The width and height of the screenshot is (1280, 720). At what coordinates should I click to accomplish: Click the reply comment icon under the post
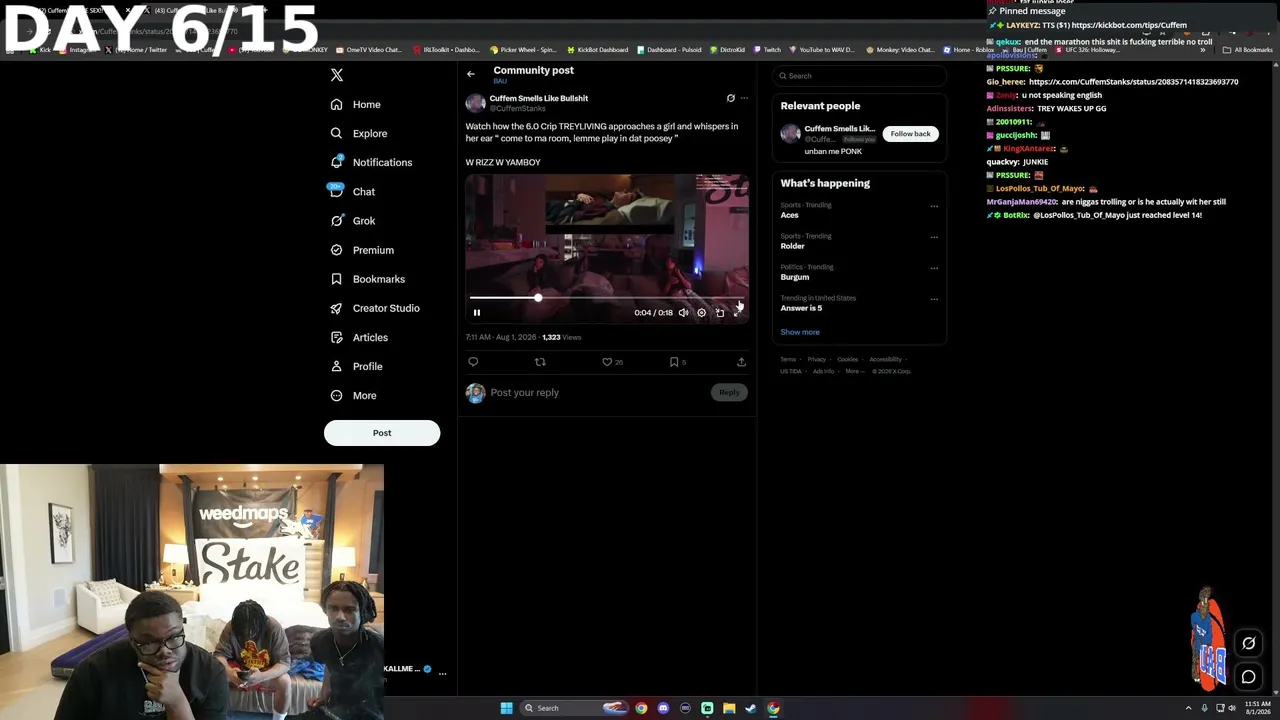pyautogui.click(x=473, y=362)
